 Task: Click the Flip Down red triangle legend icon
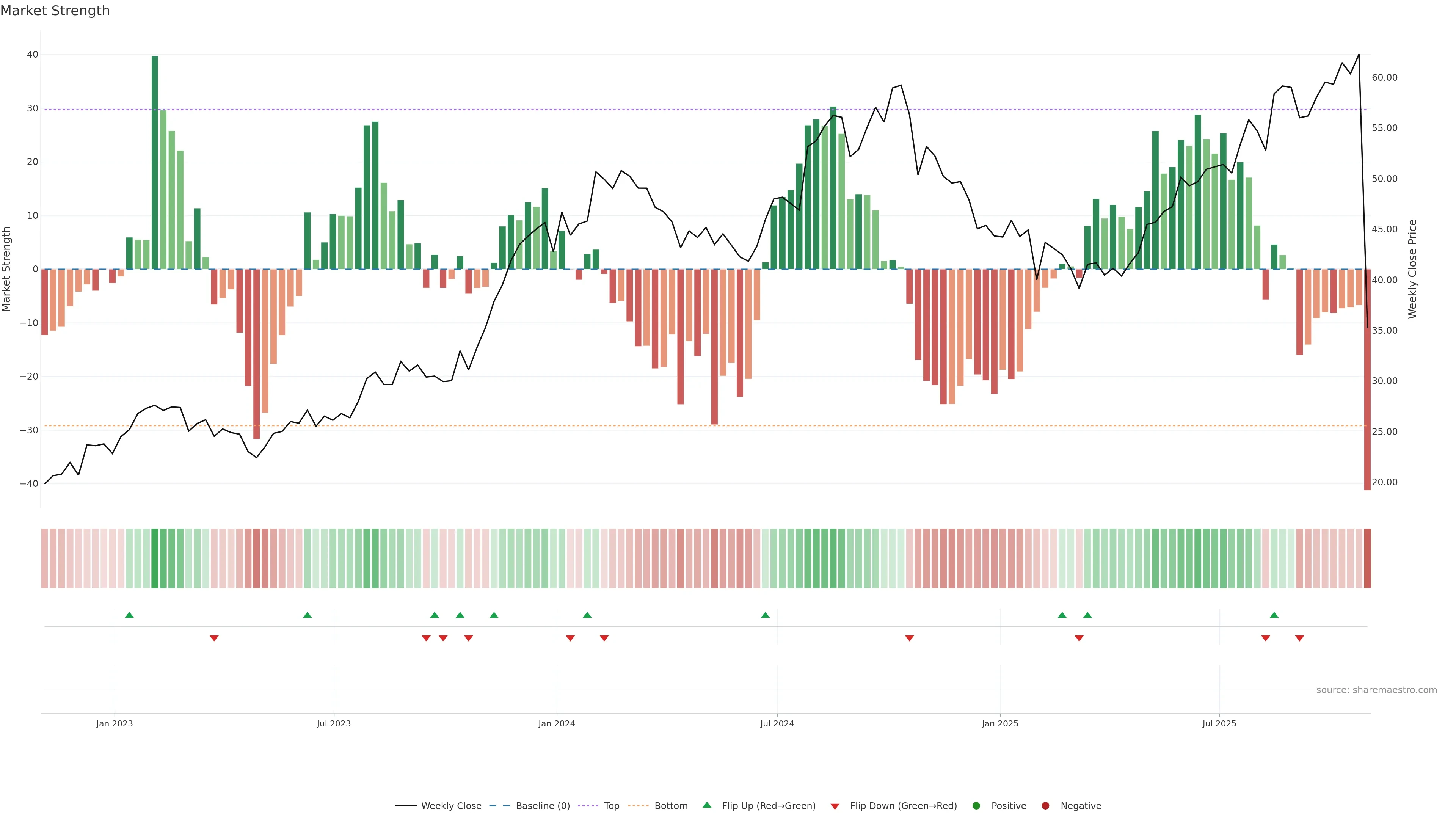point(835,806)
